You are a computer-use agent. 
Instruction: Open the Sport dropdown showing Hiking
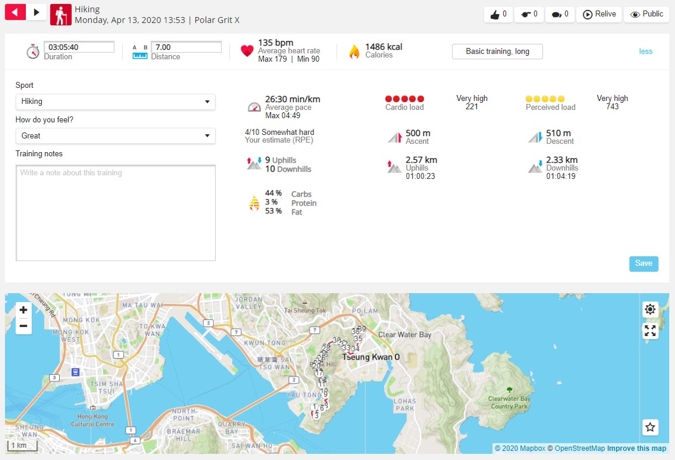[x=115, y=102]
